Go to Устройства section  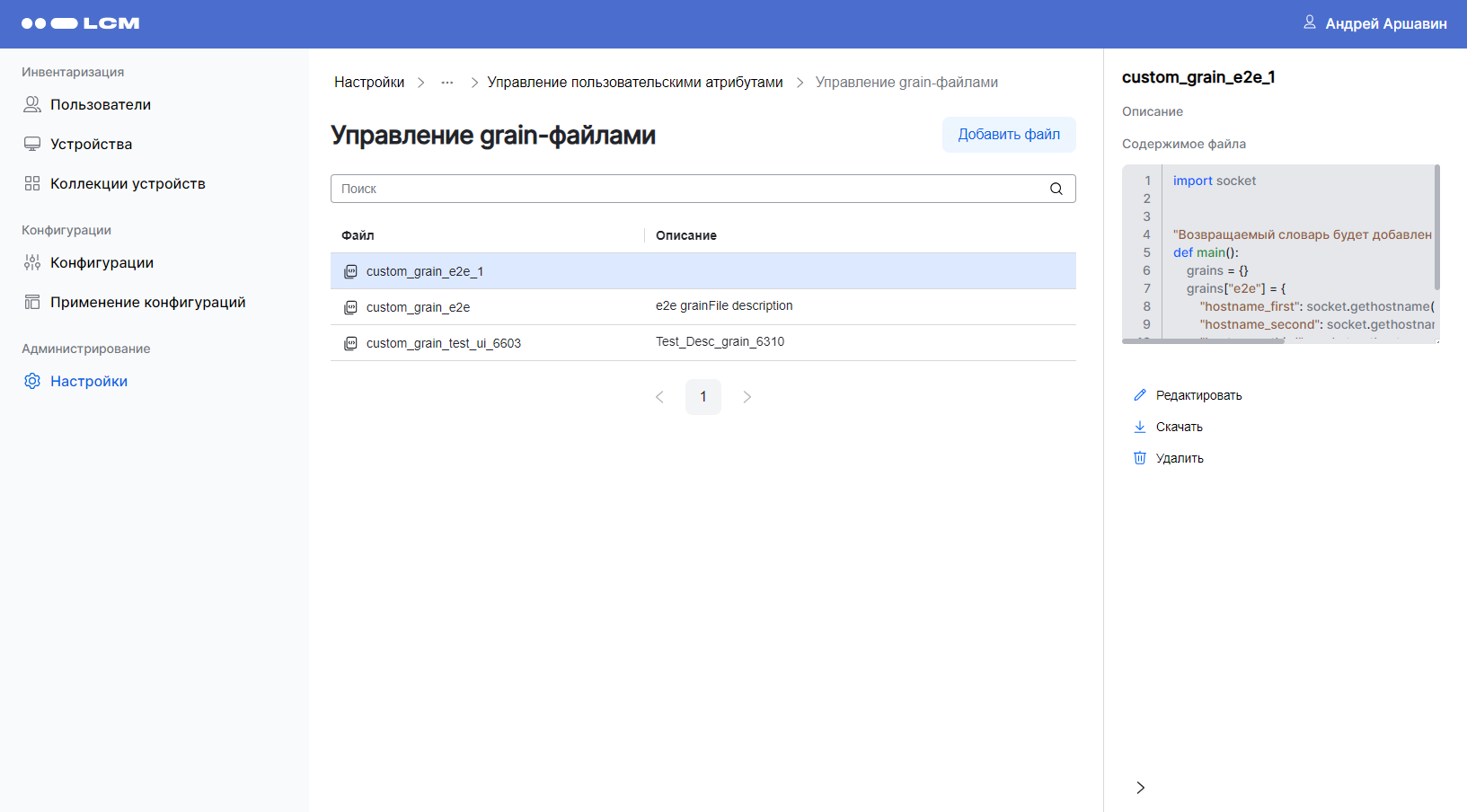point(91,145)
